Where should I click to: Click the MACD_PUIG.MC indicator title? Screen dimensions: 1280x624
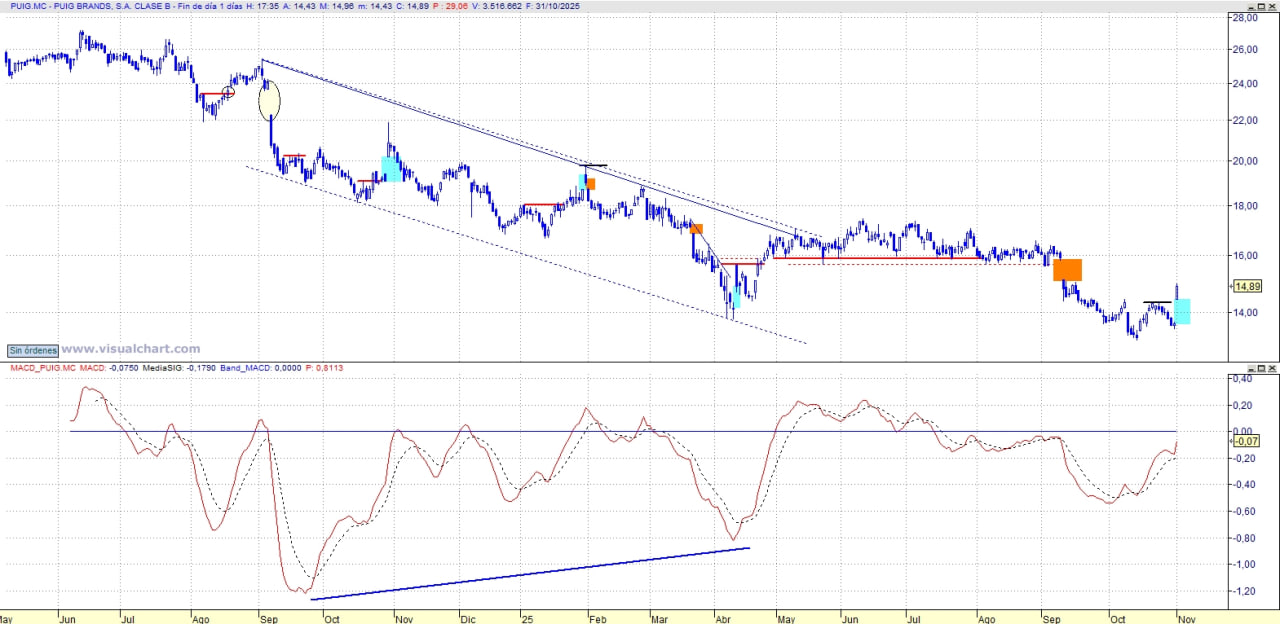click(x=42, y=369)
